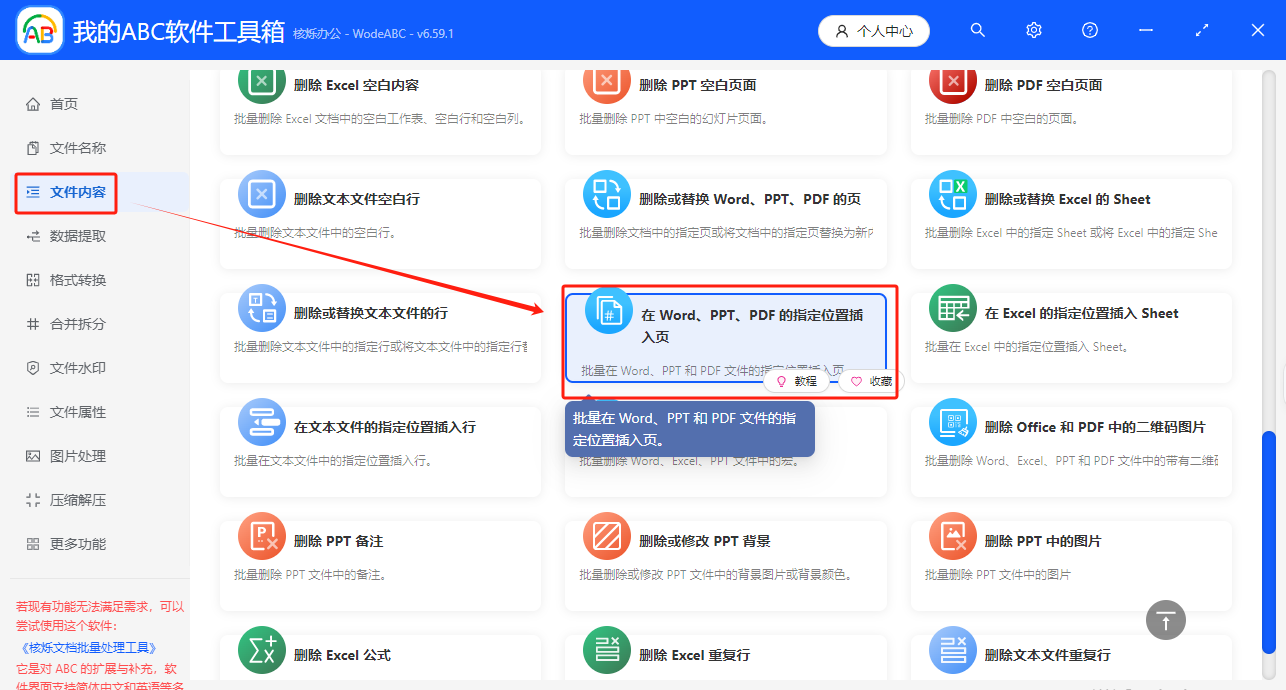Select the 删除 PPT 备注 tool icon

(x=261, y=536)
